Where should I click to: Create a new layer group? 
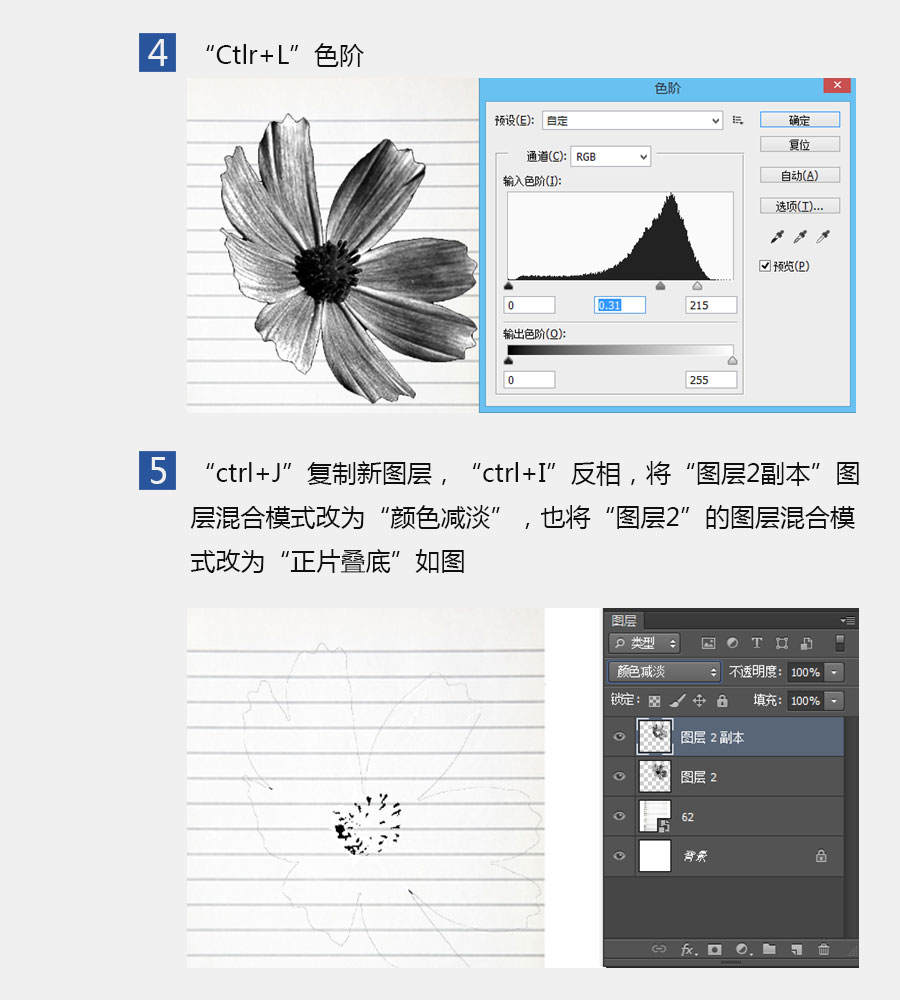[x=769, y=949]
